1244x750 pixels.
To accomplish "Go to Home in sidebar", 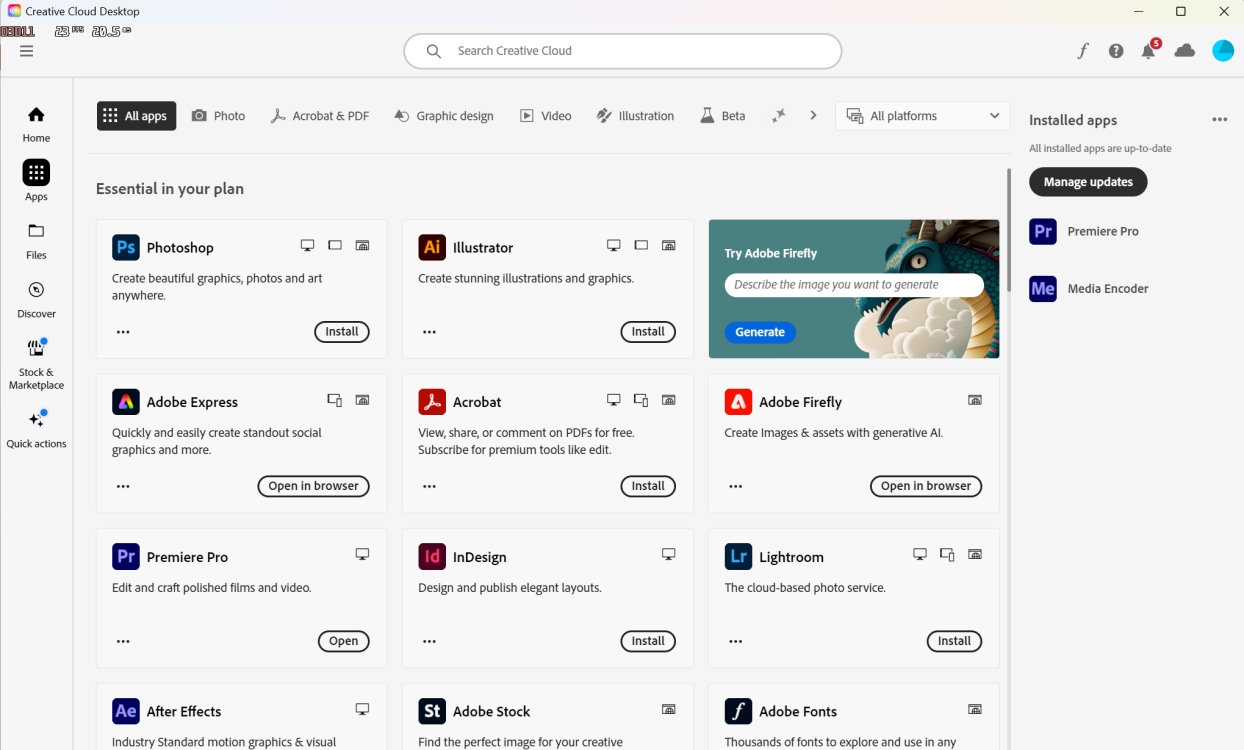I will 36,124.
